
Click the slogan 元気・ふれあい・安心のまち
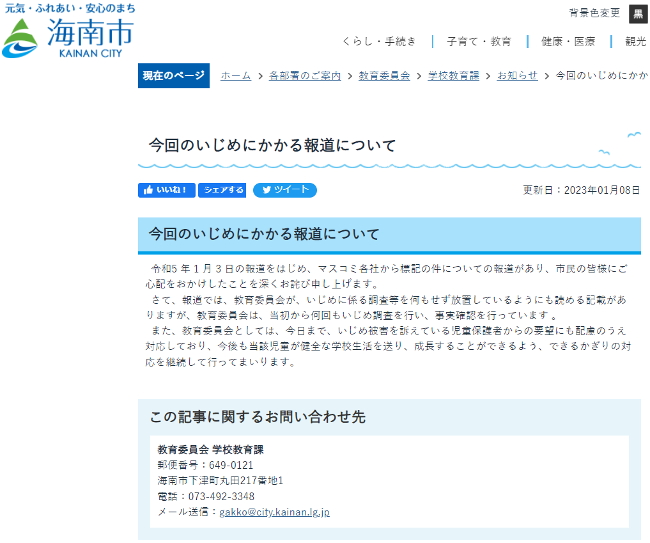tap(70, 8)
